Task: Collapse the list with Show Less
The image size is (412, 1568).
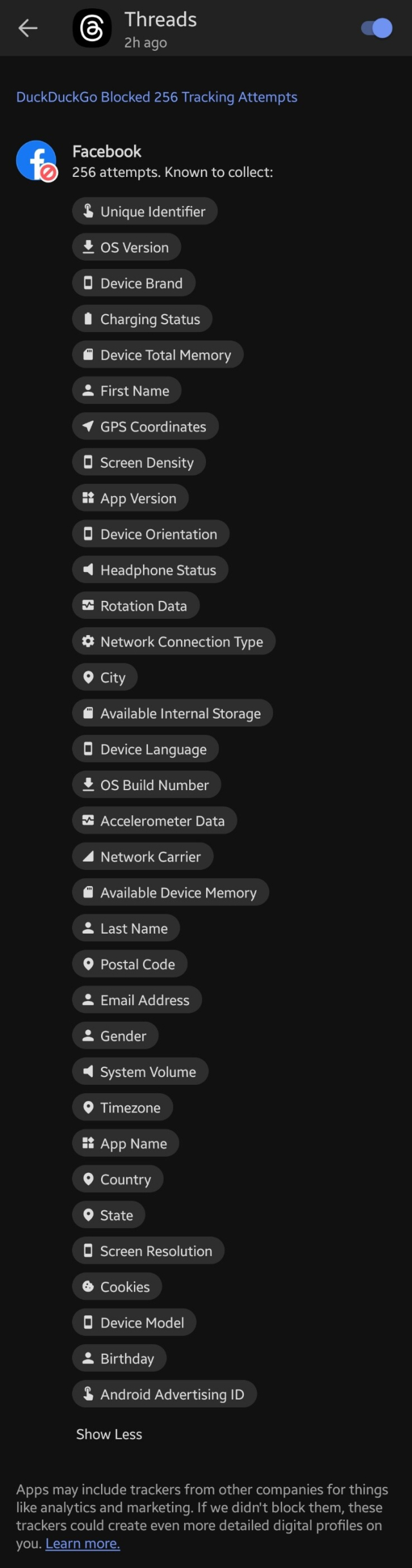Action: 109,1434
